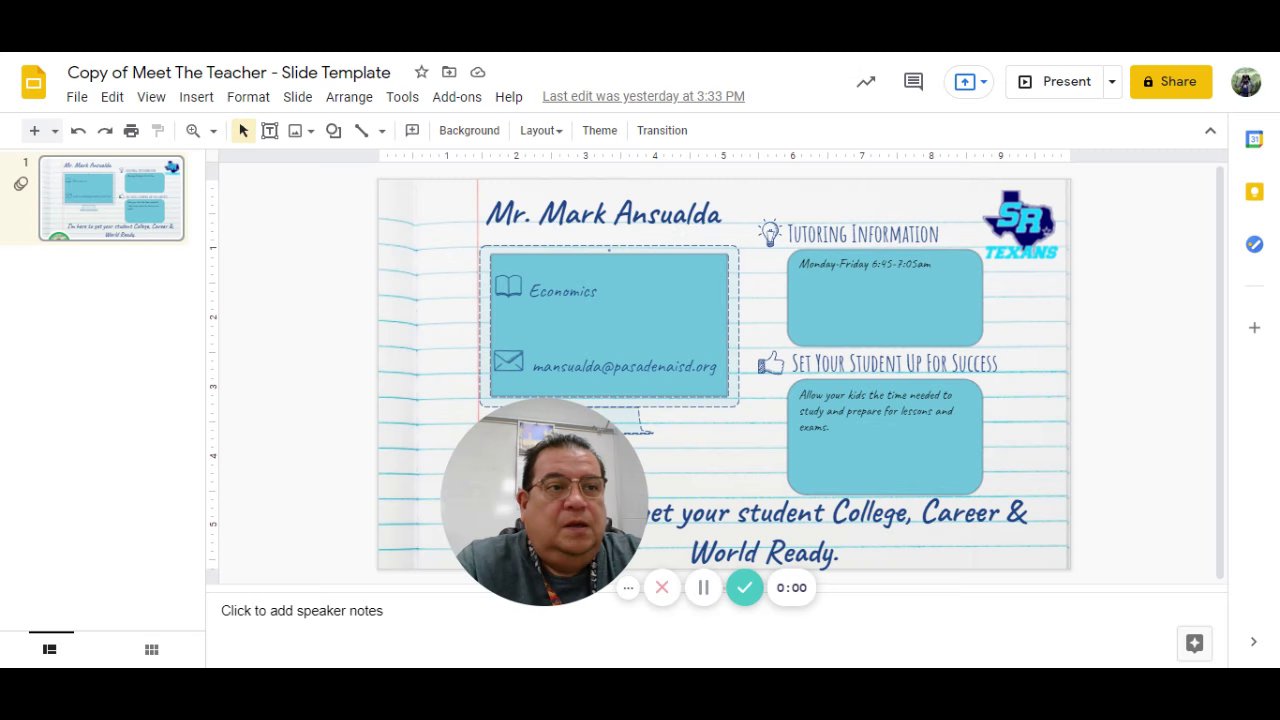Open the Slide menu
Image resolution: width=1280 pixels, height=720 pixels.
click(x=298, y=97)
